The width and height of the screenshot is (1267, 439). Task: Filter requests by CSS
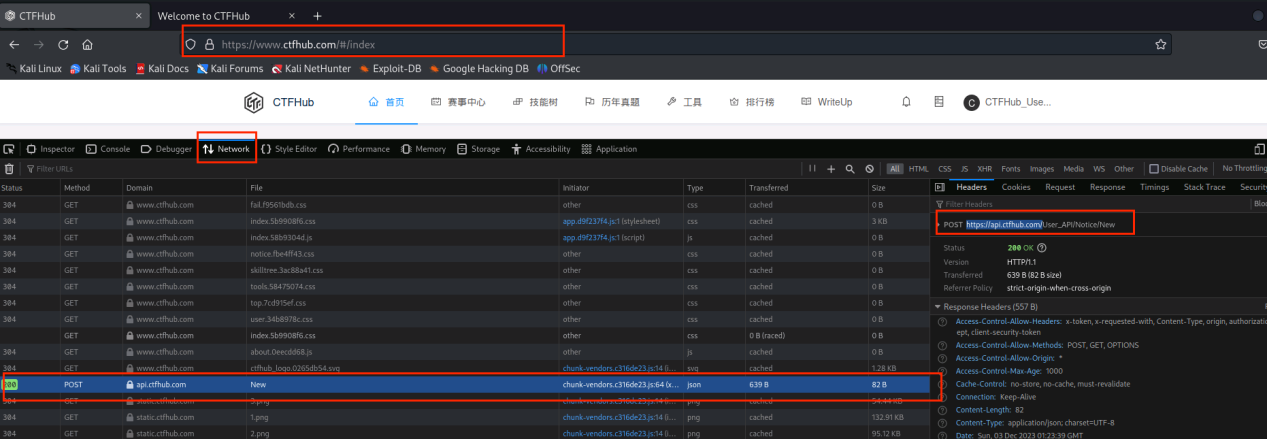click(943, 169)
